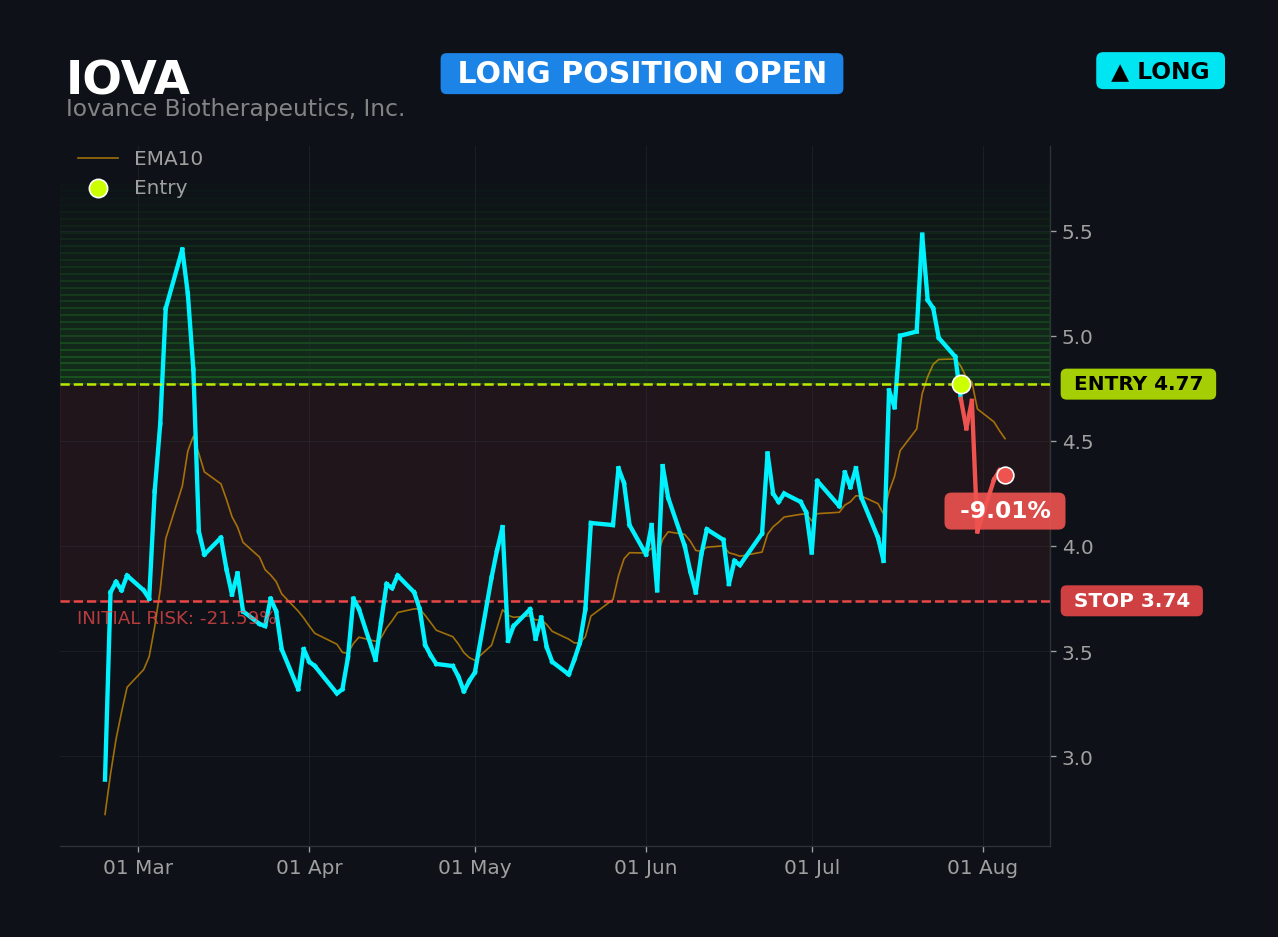1278x937 pixels.
Task: Click the 3.5 price axis label
Action: 1078,652
